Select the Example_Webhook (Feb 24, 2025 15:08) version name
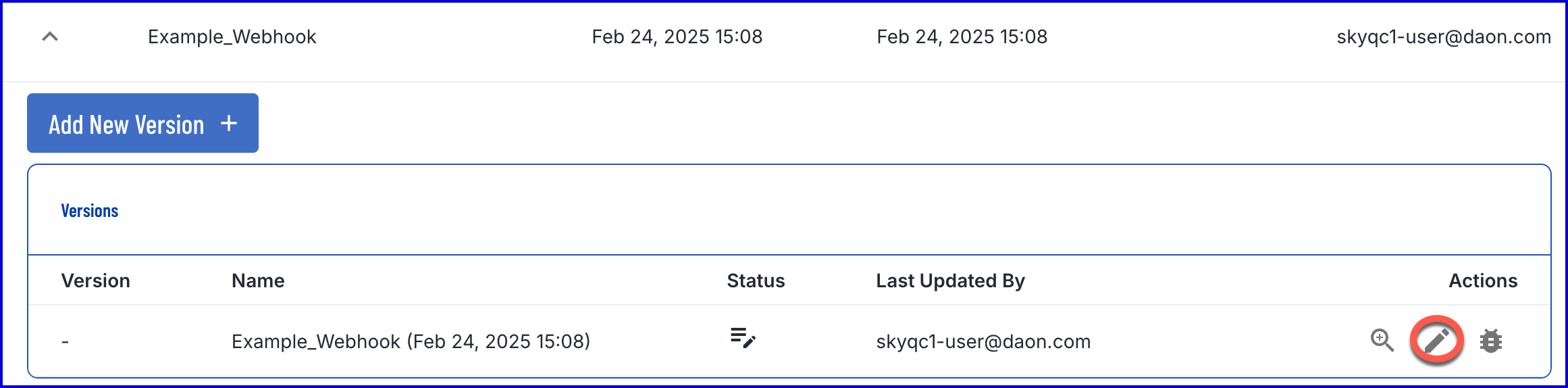 point(411,341)
